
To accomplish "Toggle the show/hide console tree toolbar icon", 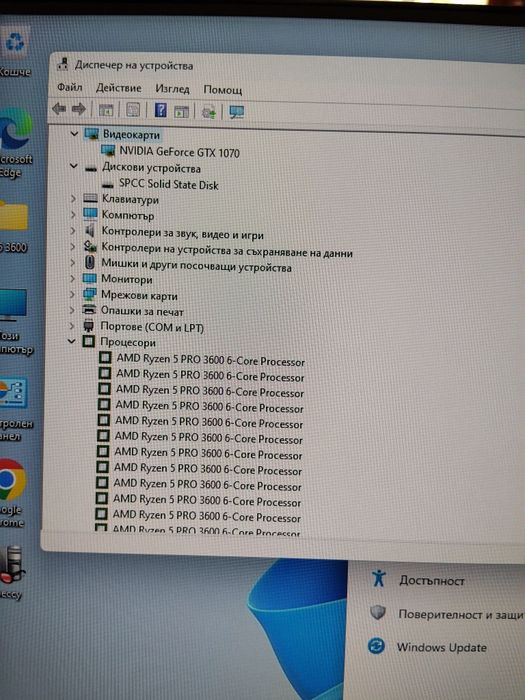I will 106,110.
